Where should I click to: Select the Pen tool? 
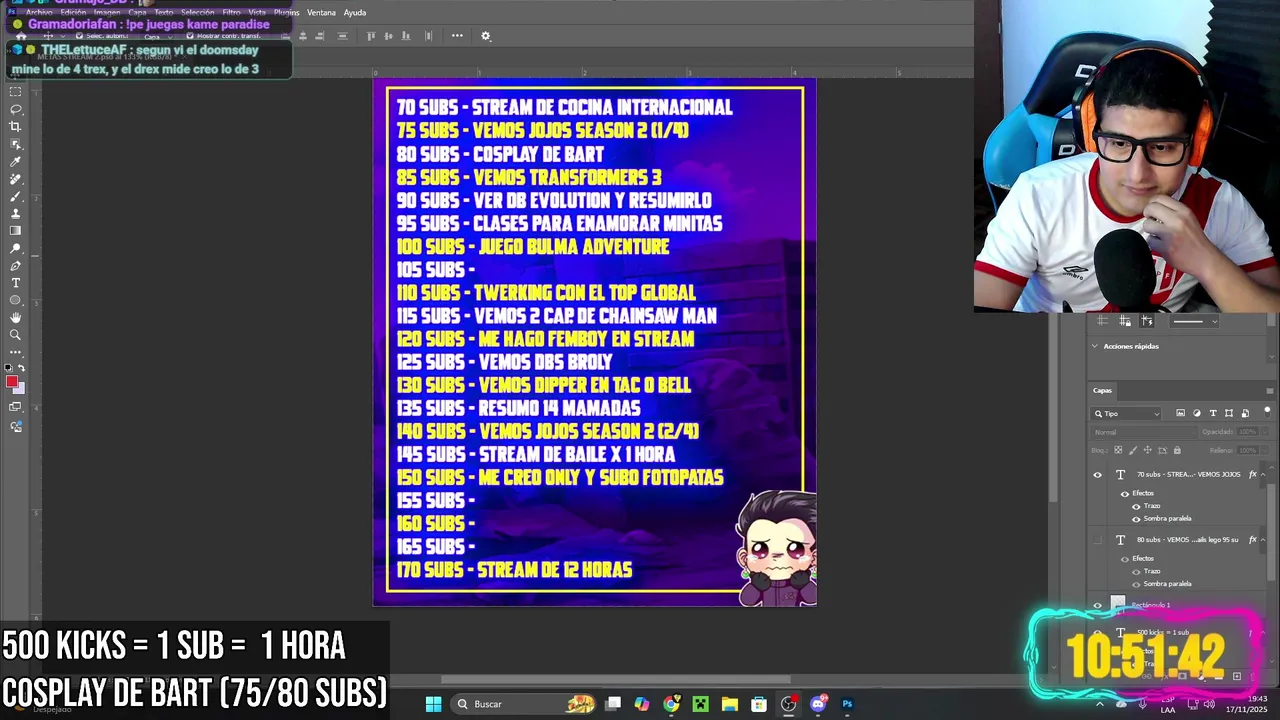(x=15, y=266)
